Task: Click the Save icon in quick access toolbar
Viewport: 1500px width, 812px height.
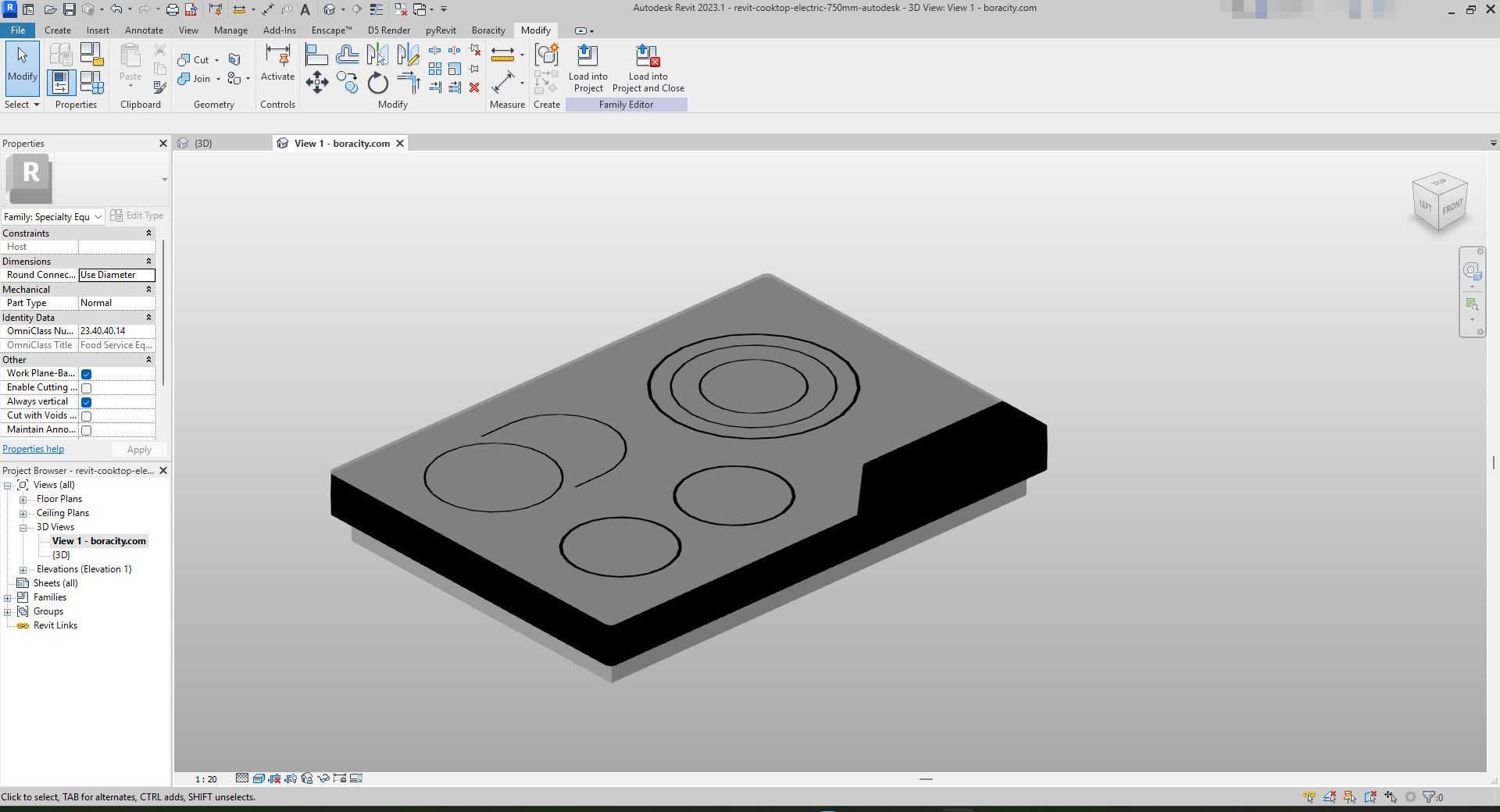Action: tap(69, 9)
